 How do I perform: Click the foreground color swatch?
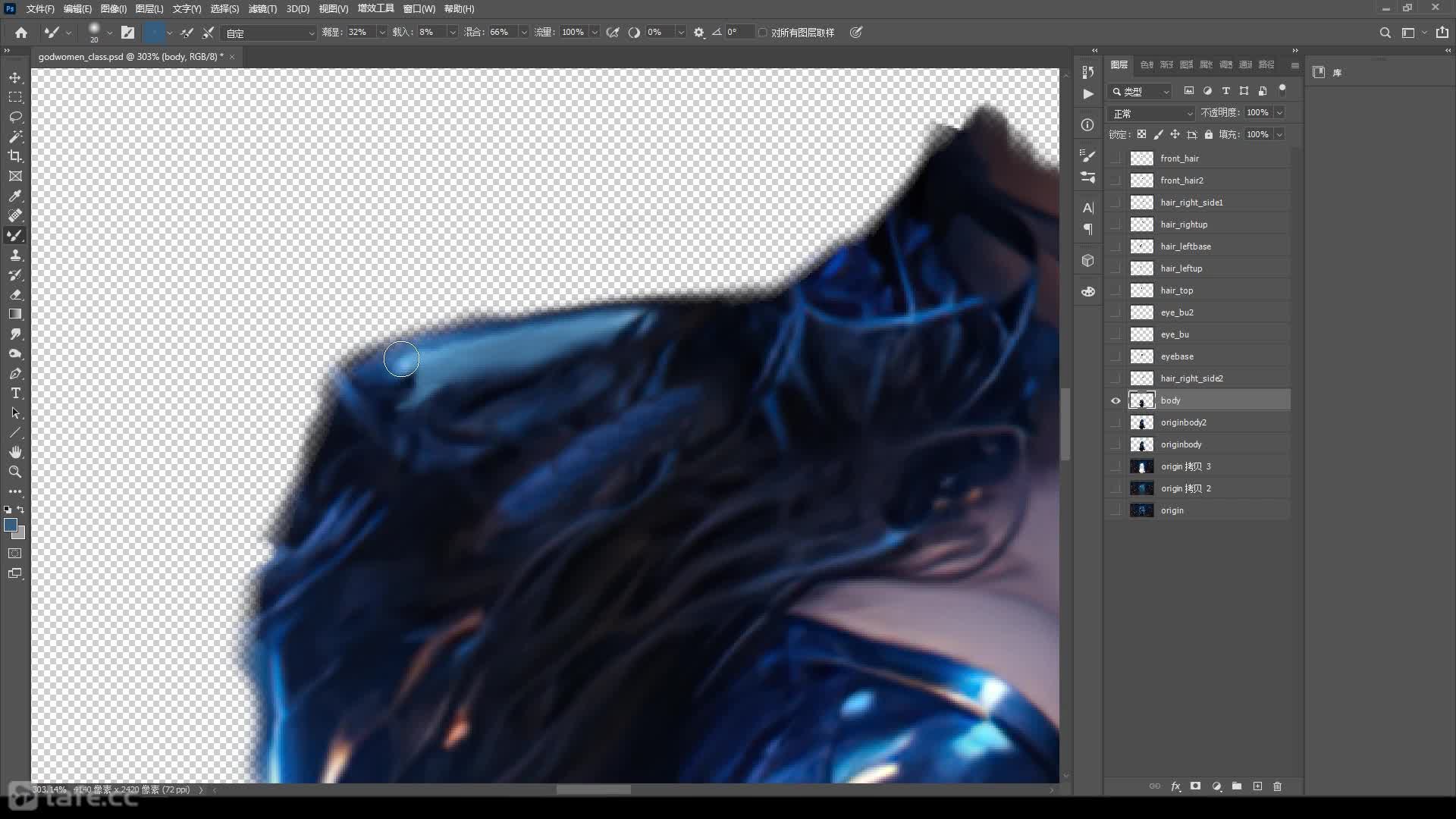(x=11, y=525)
